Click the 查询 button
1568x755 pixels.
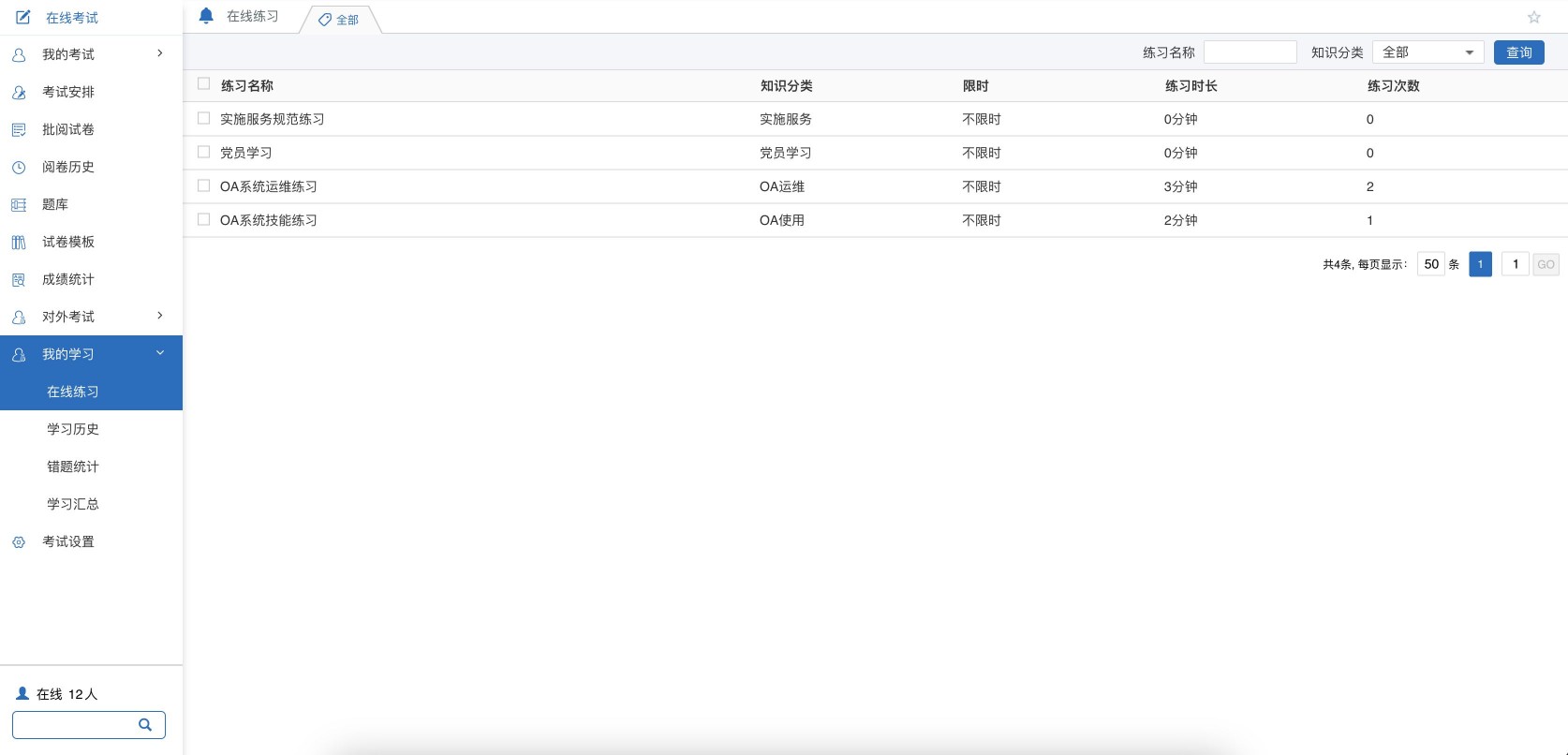(x=1518, y=52)
